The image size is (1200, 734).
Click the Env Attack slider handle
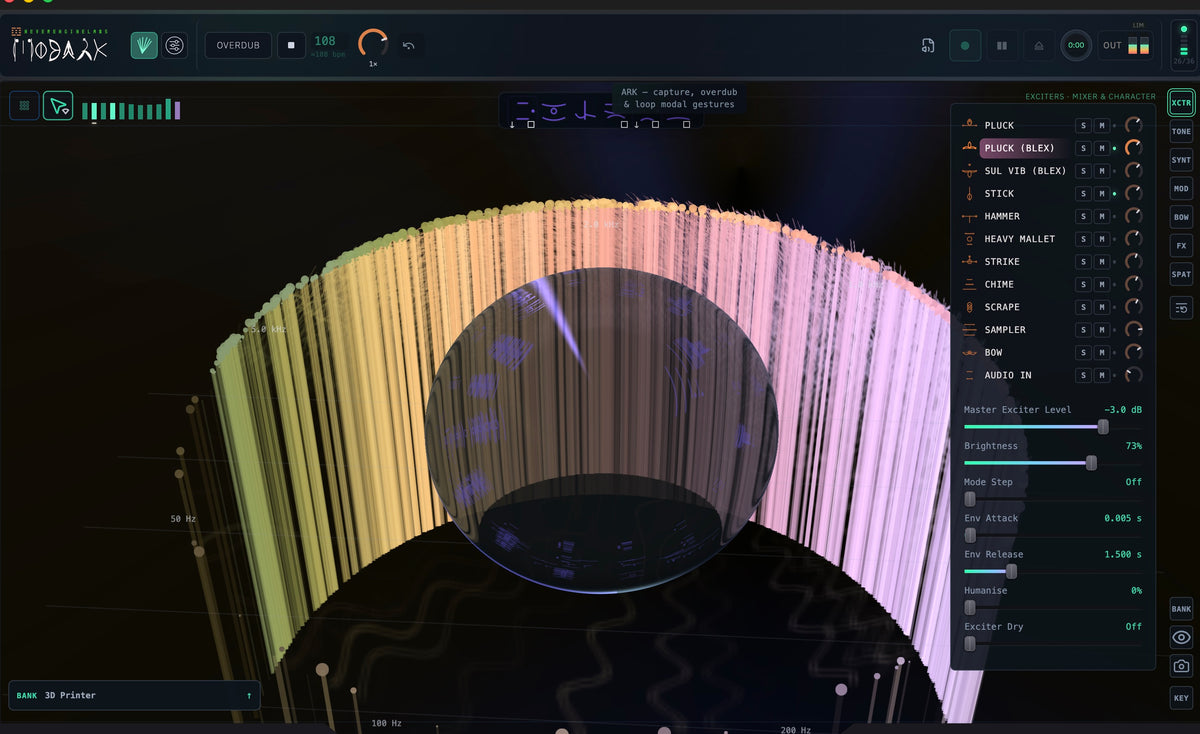(969, 535)
